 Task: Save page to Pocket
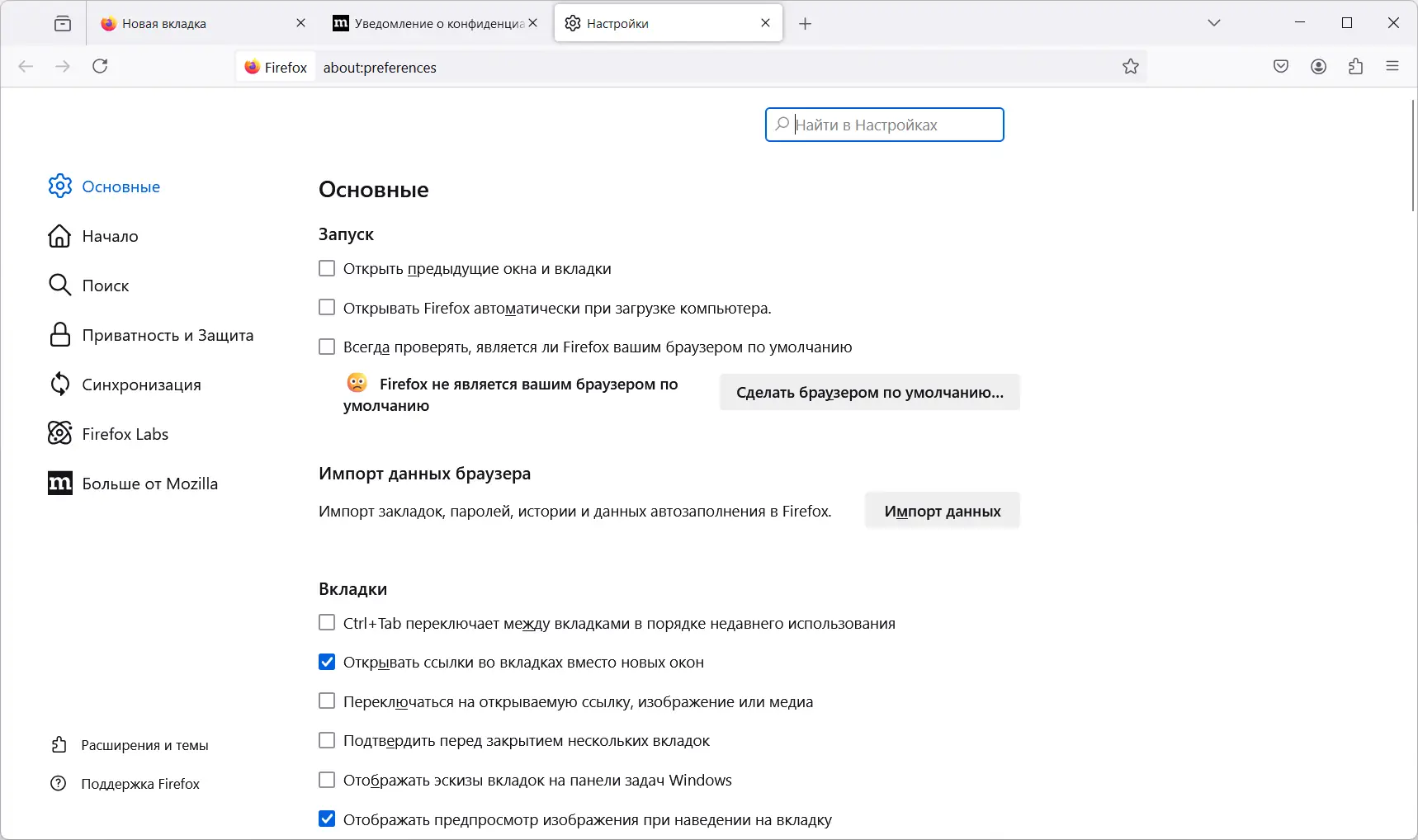(1282, 66)
